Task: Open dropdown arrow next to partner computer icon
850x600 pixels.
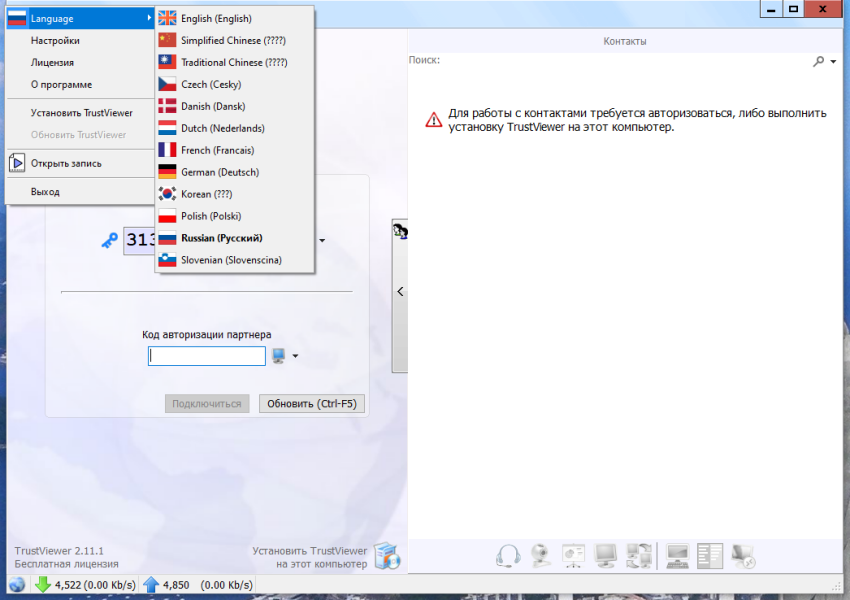Action: [x=295, y=356]
